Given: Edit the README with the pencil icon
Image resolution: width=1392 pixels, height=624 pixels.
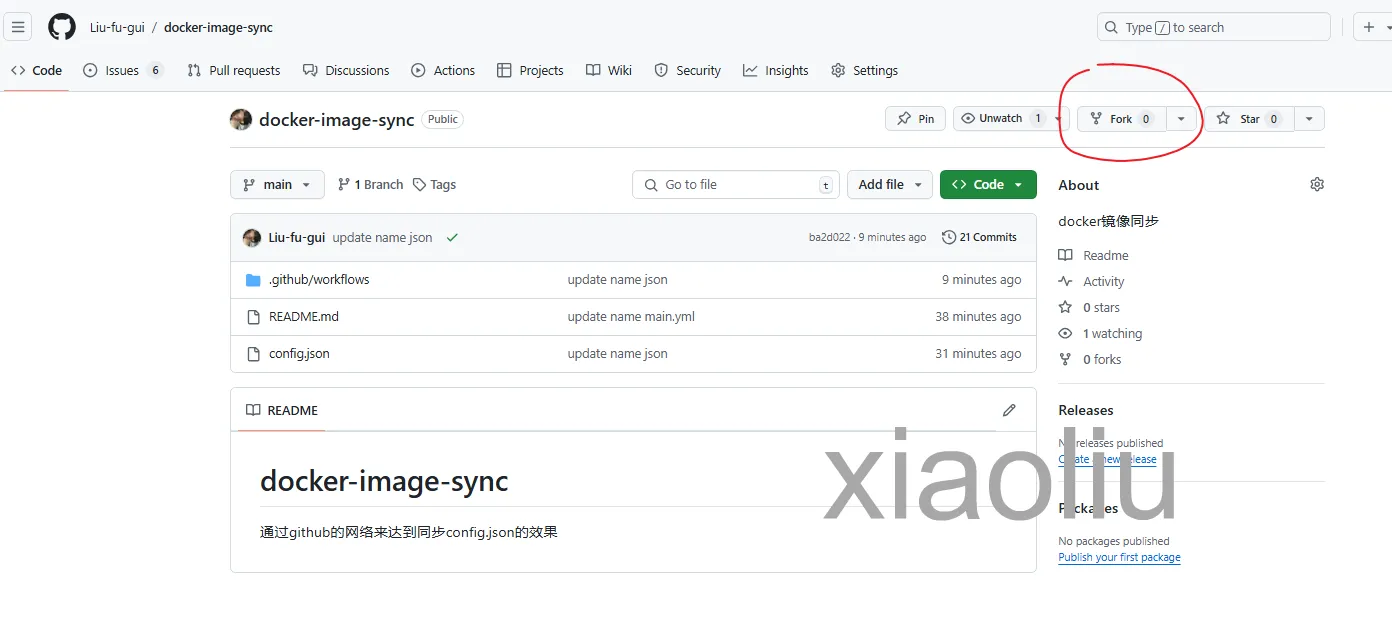Looking at the screenshot, I should [1009, 410].
